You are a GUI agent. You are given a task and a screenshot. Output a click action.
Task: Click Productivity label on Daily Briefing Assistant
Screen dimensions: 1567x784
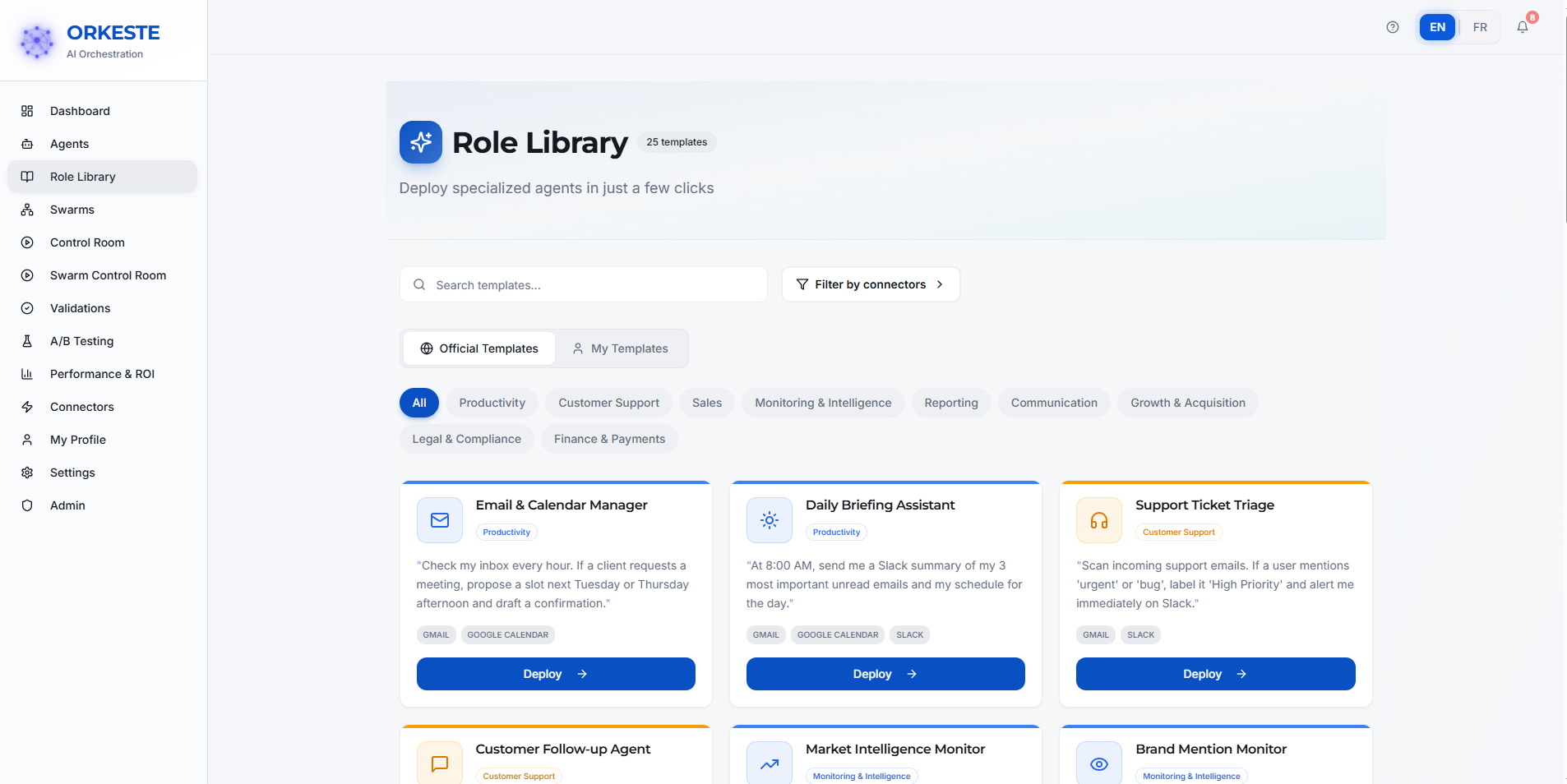tap(836, 533)
